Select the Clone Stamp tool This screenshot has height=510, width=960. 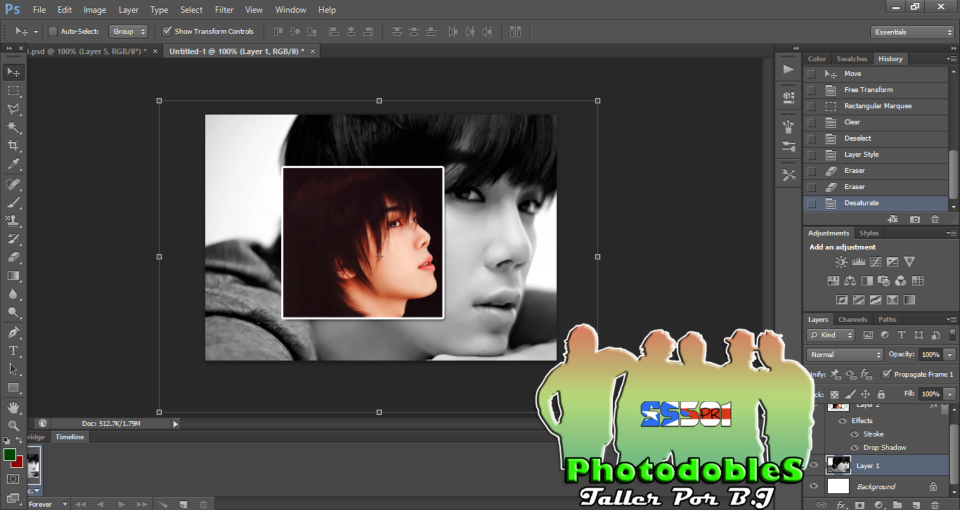click(x=13, y=220)
